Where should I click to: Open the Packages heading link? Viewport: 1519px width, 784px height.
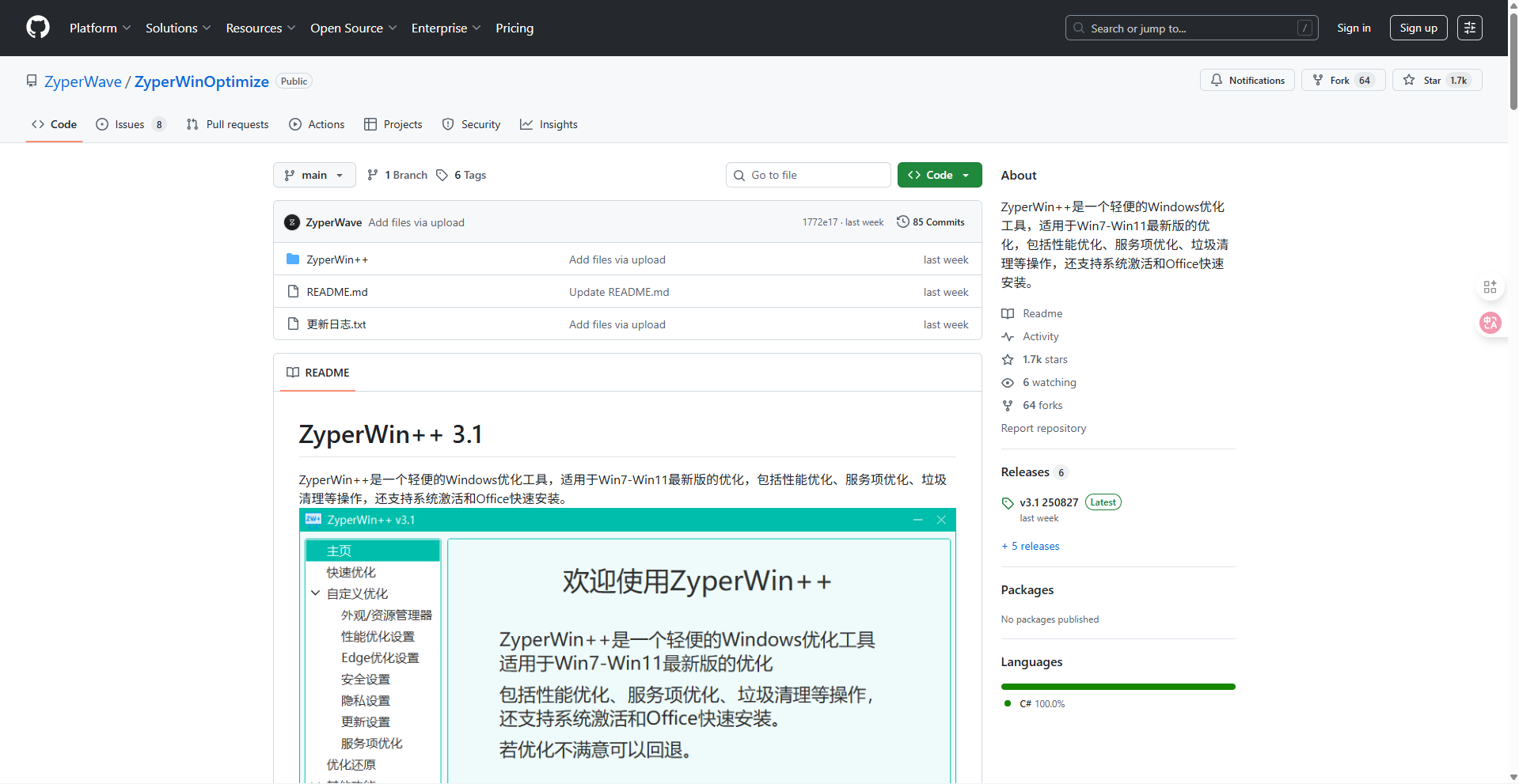[x=1027, y=590]
